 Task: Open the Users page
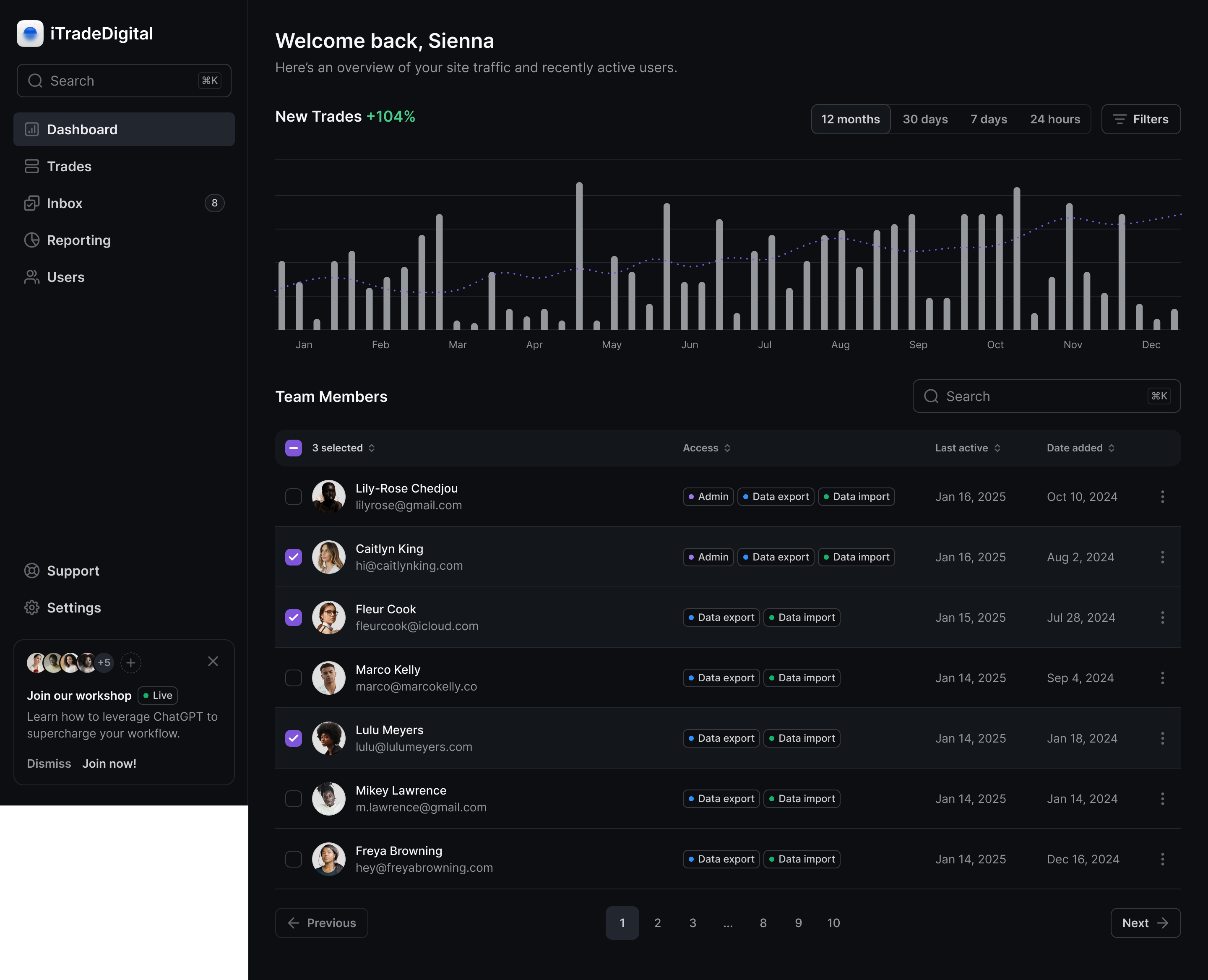(x=66, y=276)
